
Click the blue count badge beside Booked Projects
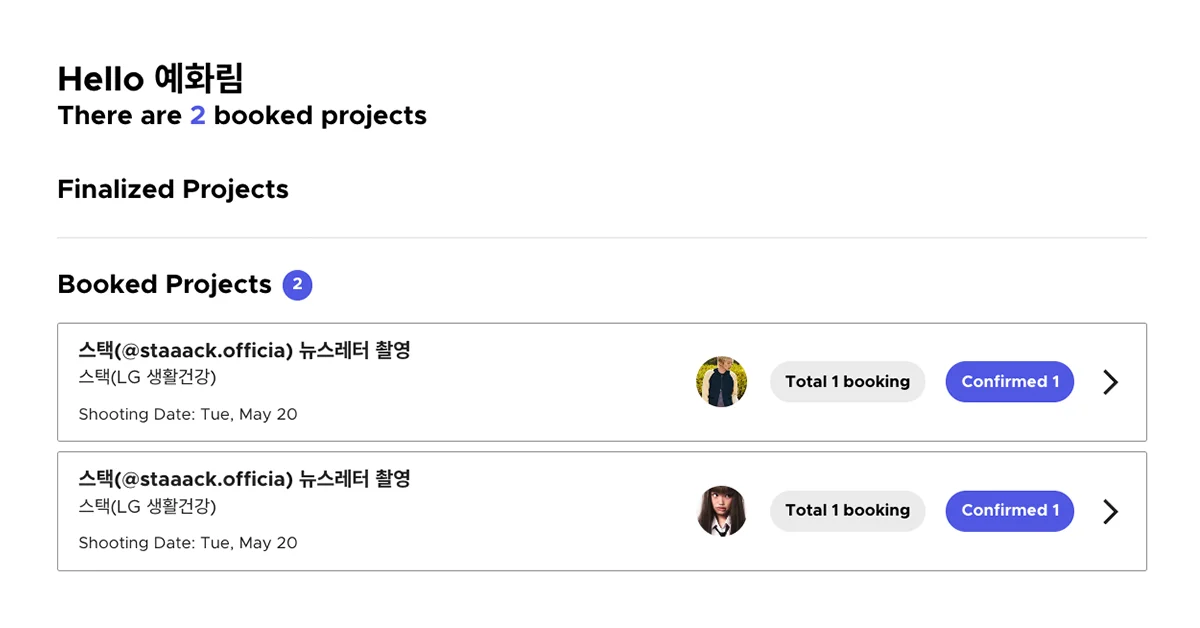pyautogui.click(x=297, y=285)
